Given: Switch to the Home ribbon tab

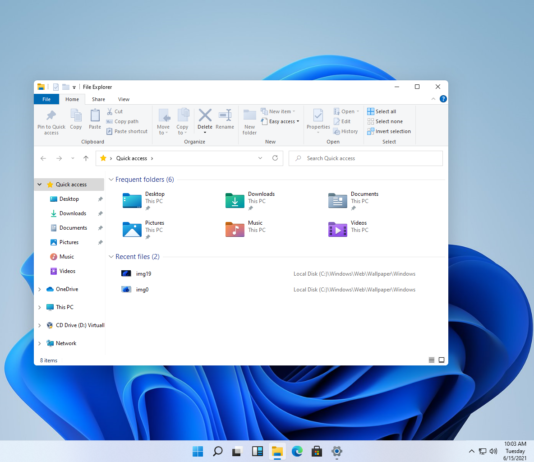Looking at the screenshot, I should 72,99.
